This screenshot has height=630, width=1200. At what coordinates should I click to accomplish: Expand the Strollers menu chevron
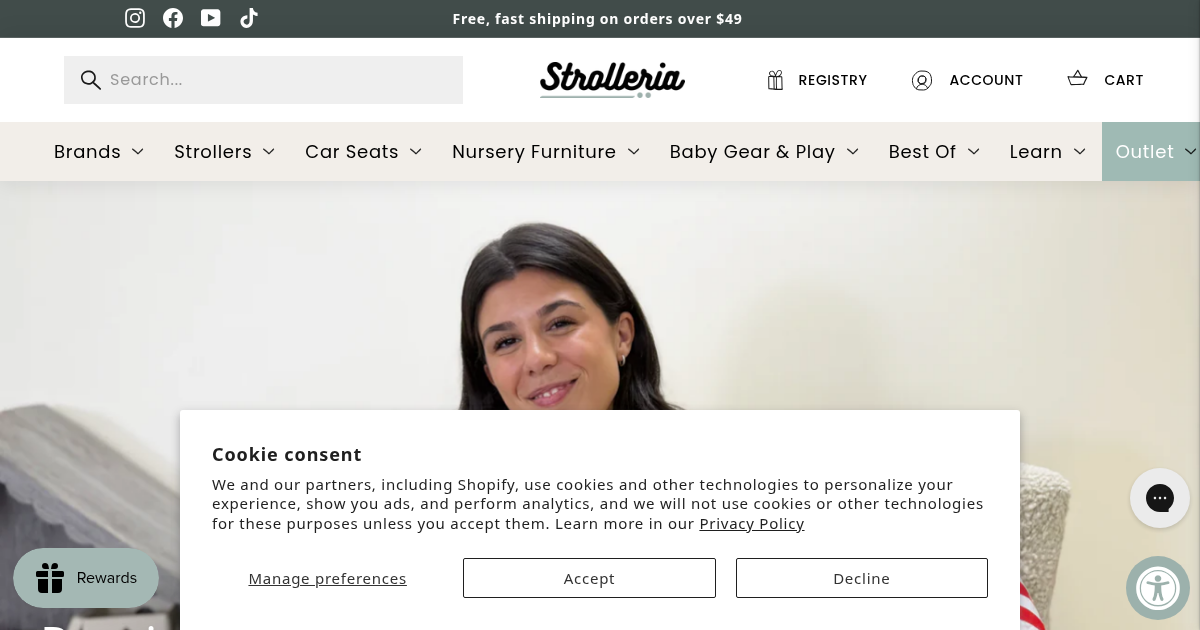[268, 152]
